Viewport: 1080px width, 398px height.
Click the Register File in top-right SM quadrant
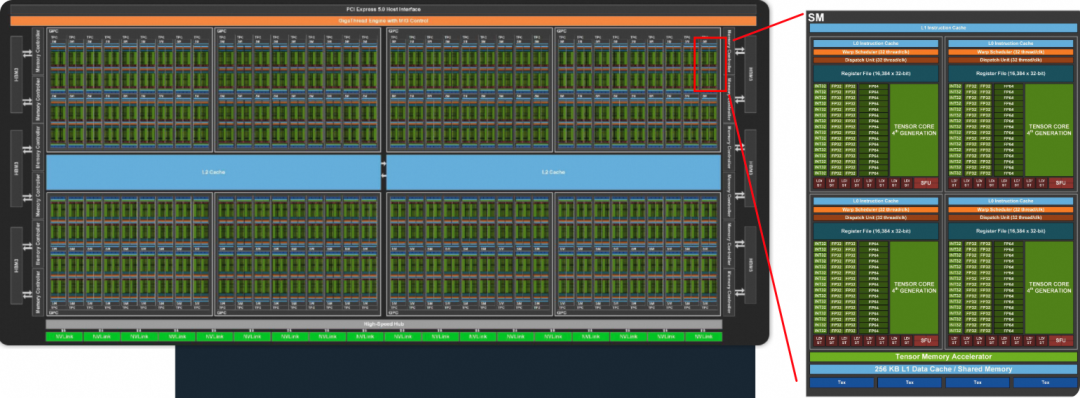[1010, 73]
